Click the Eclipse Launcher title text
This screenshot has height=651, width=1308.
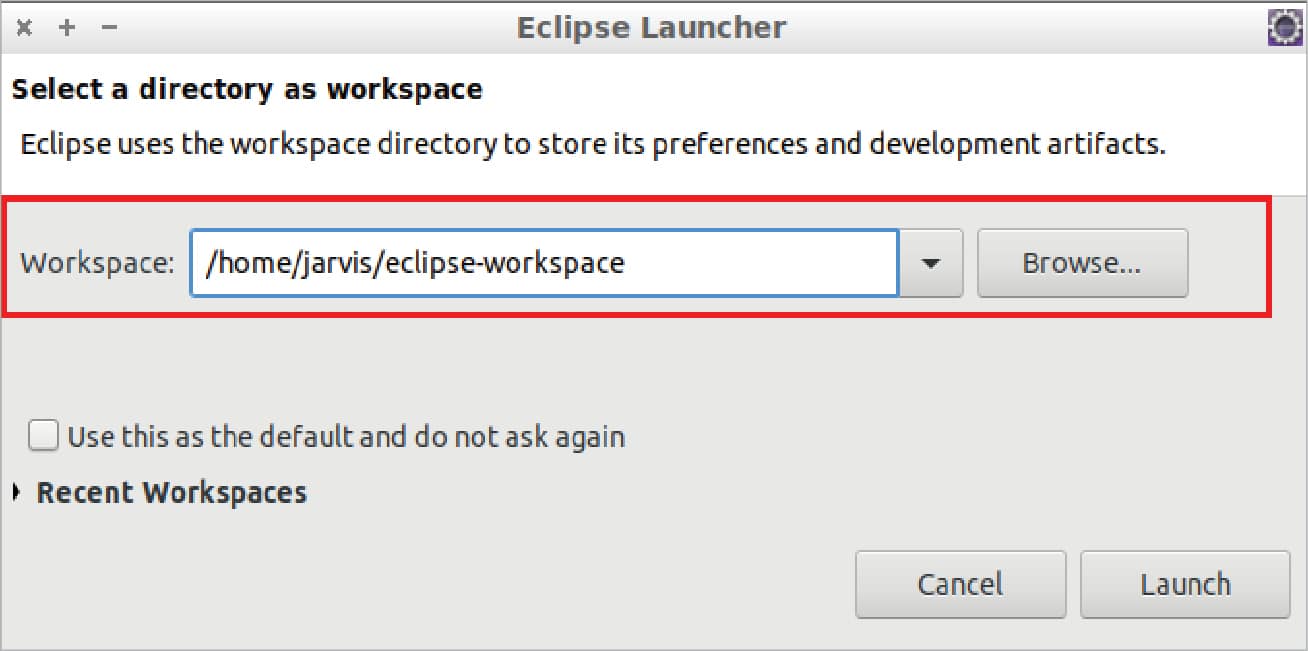pos(651,27)
